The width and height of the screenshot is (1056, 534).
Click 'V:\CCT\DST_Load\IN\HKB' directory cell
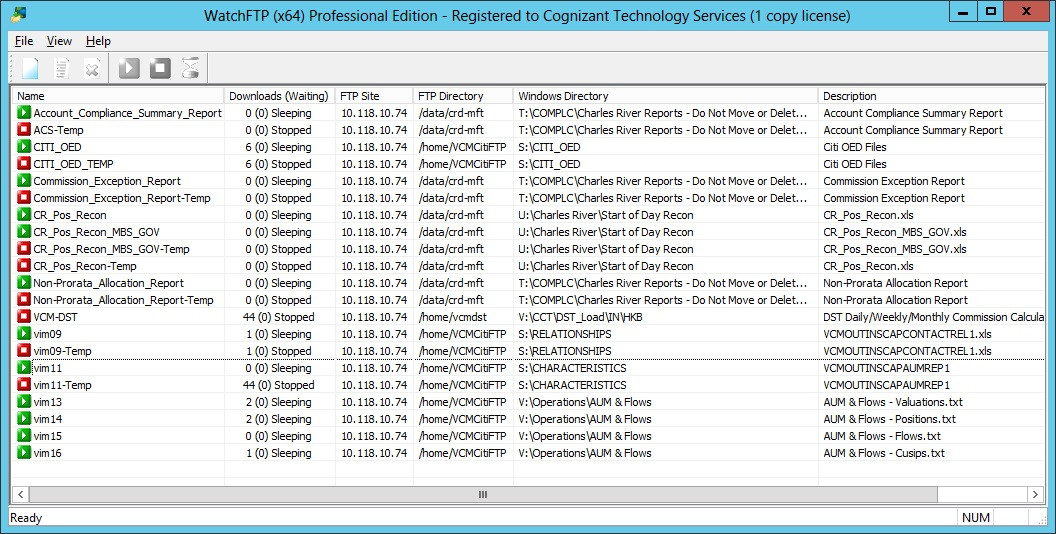pyautogui.click(x=581, y=316)
